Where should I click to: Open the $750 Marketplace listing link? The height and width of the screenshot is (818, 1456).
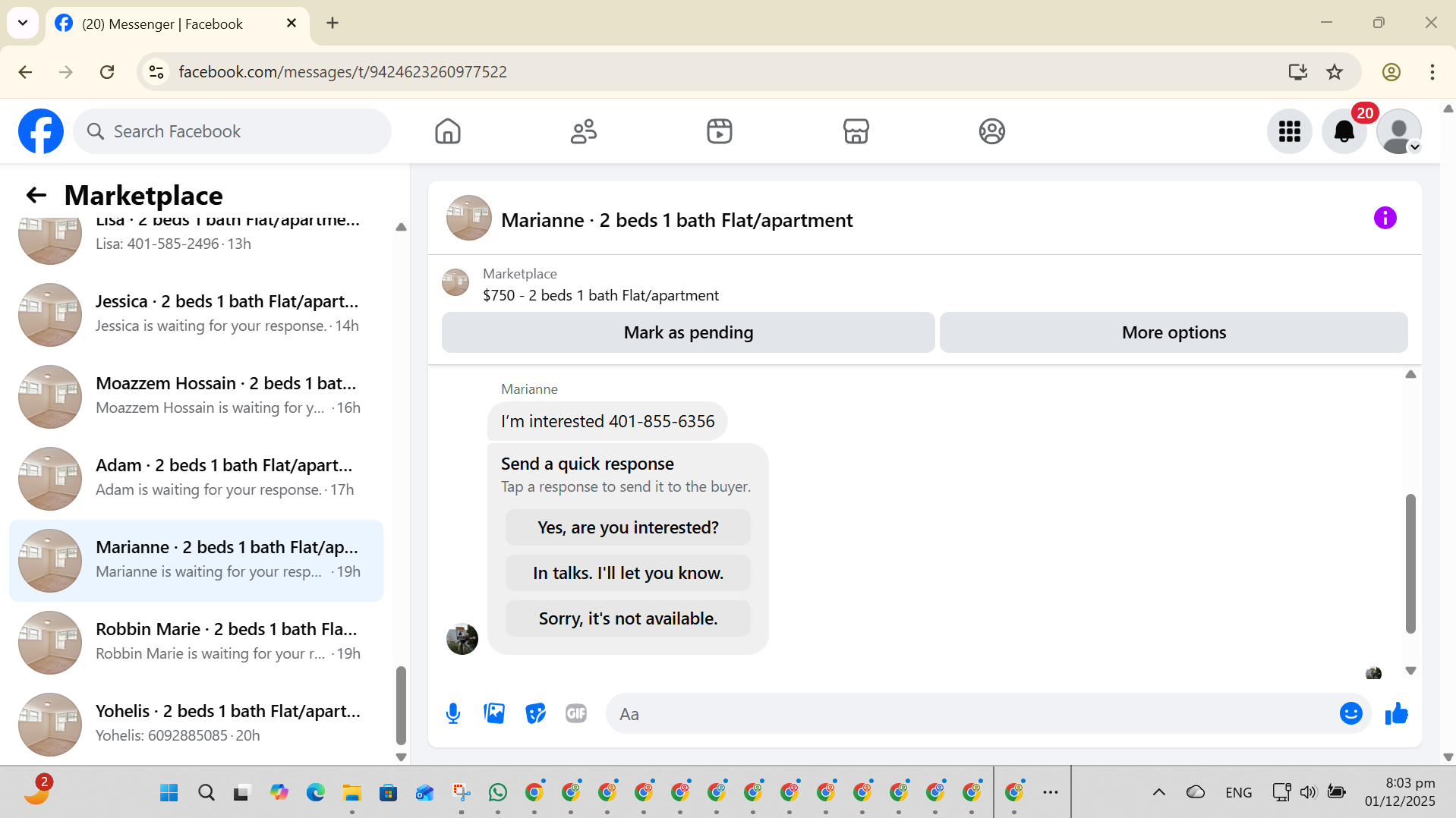pyautogui.click(x=600, y=295)
